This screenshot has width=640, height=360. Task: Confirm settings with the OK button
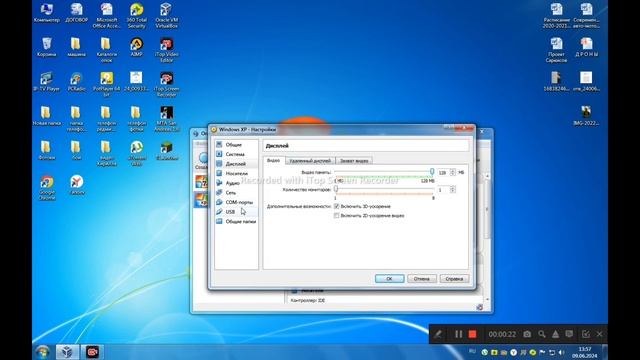389,279
